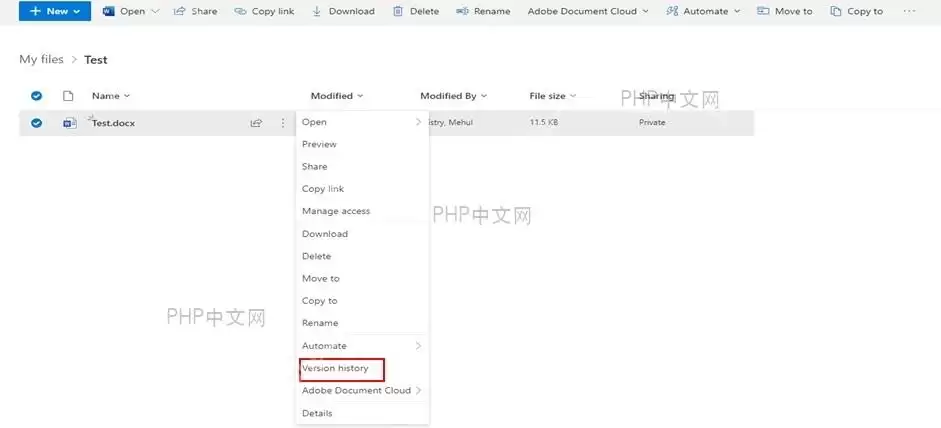Viewport: 941px width, 428px height.
Task: Open the Test.docx file name
Action: point(113,123)
